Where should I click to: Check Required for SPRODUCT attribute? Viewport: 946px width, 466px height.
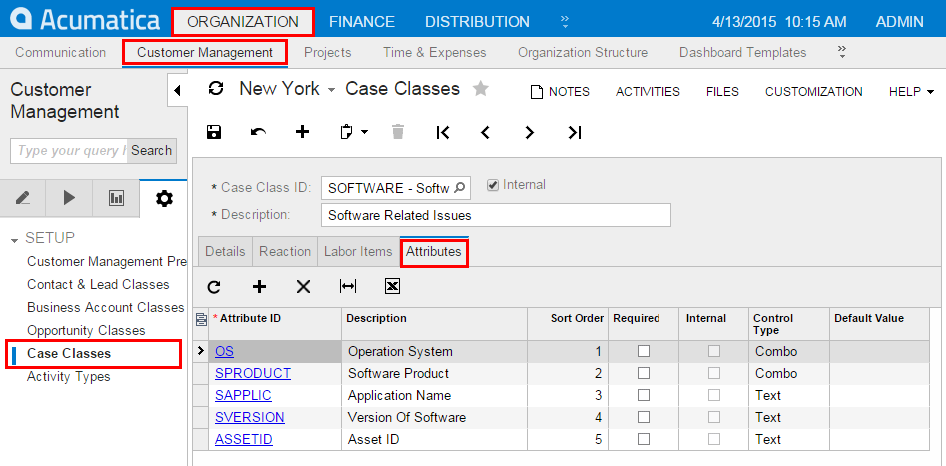pos(644,373)
